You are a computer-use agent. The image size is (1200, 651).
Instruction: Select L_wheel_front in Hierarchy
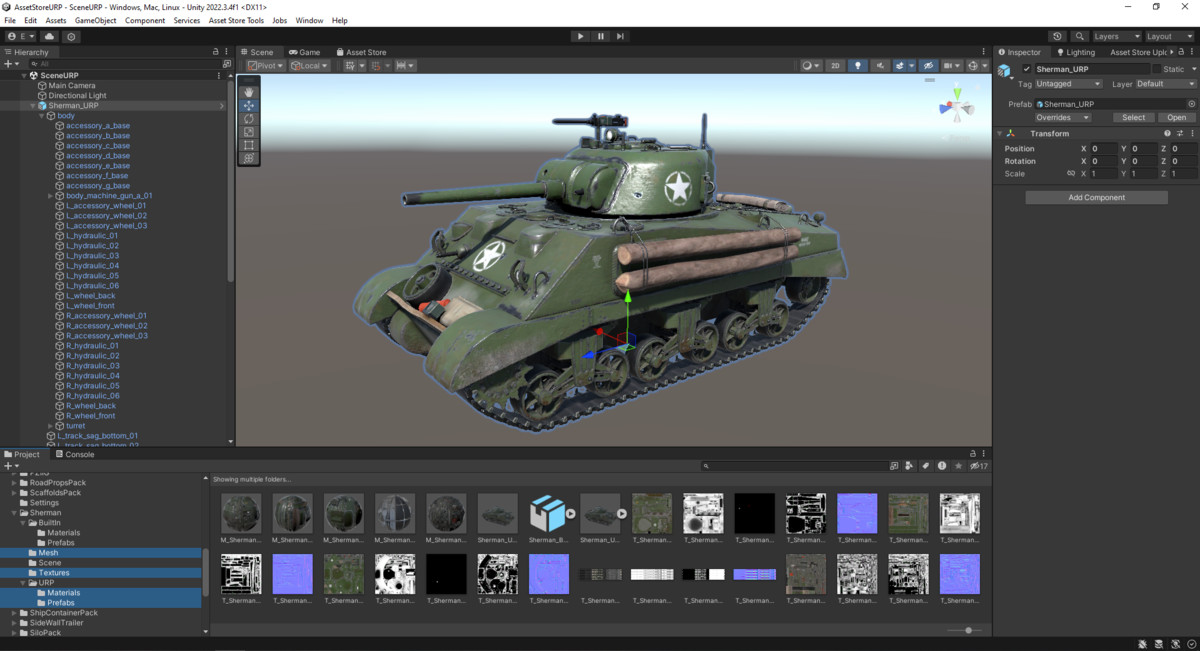tap(90, 306)
